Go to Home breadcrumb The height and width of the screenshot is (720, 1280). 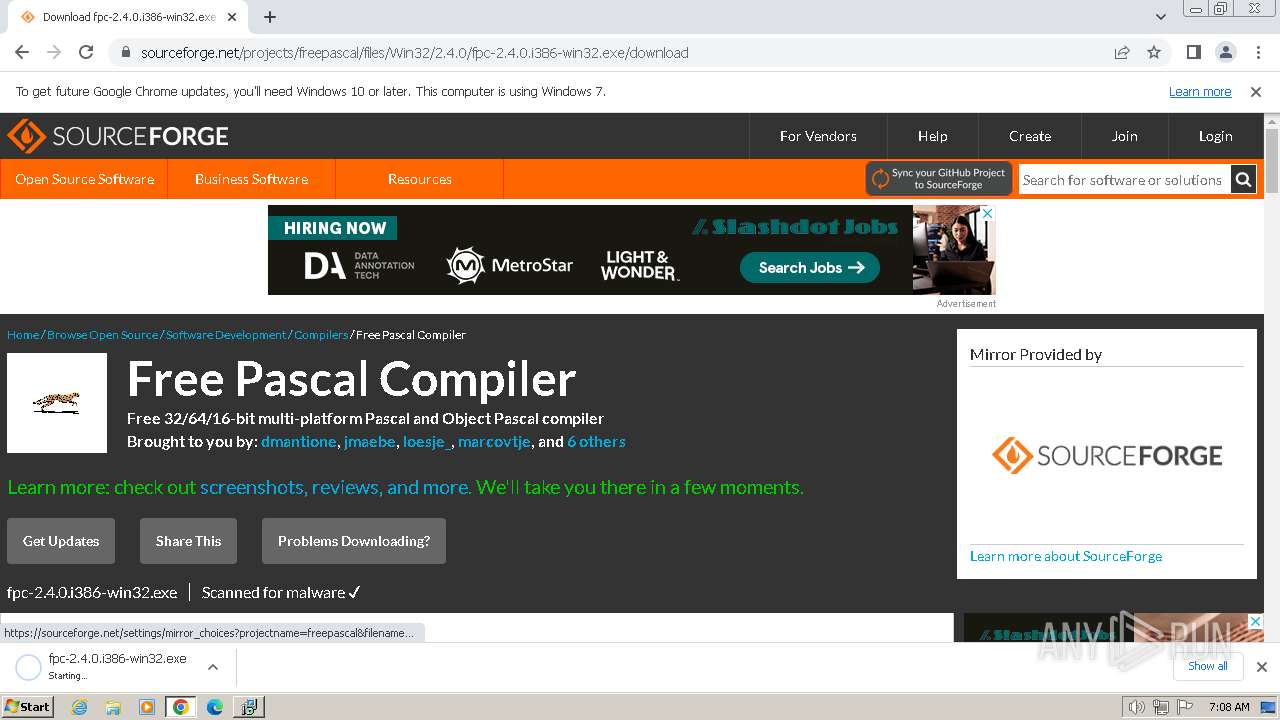tap(23, 335)
